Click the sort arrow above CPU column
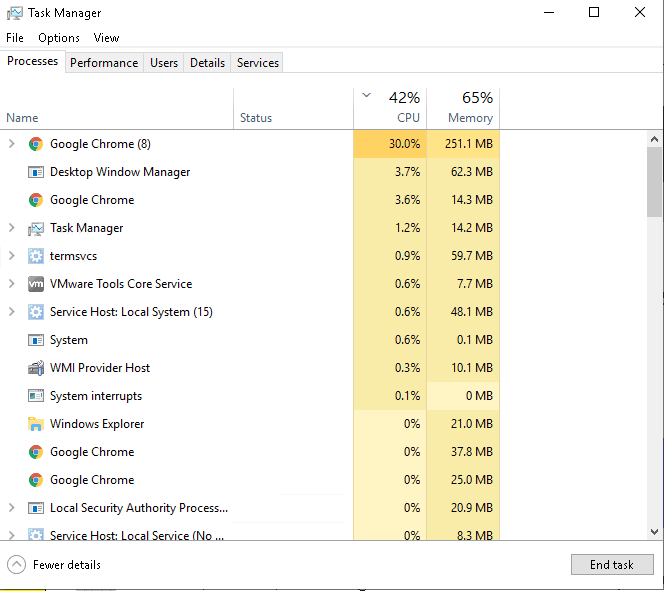 [367, 95]
